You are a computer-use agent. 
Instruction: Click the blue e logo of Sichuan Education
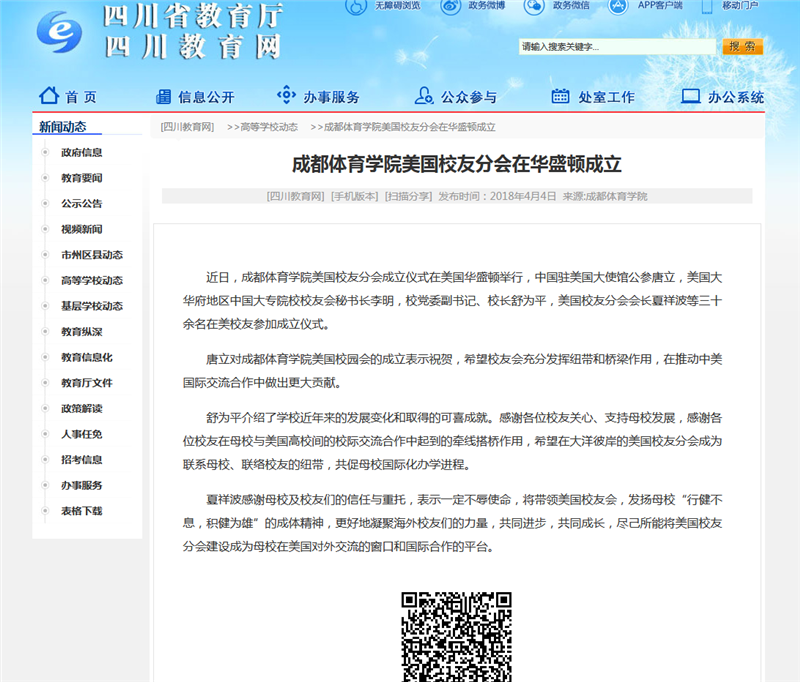[x=59, y=32]
